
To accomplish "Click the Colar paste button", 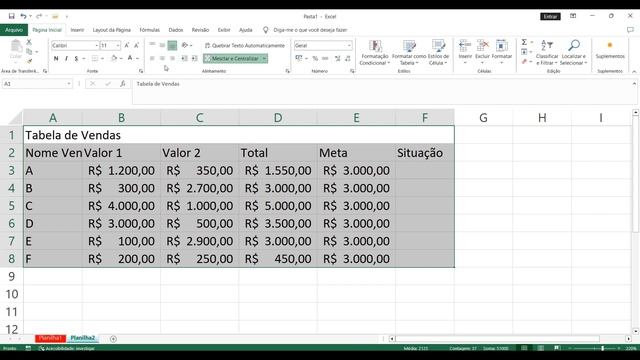I will click(16, 50).
